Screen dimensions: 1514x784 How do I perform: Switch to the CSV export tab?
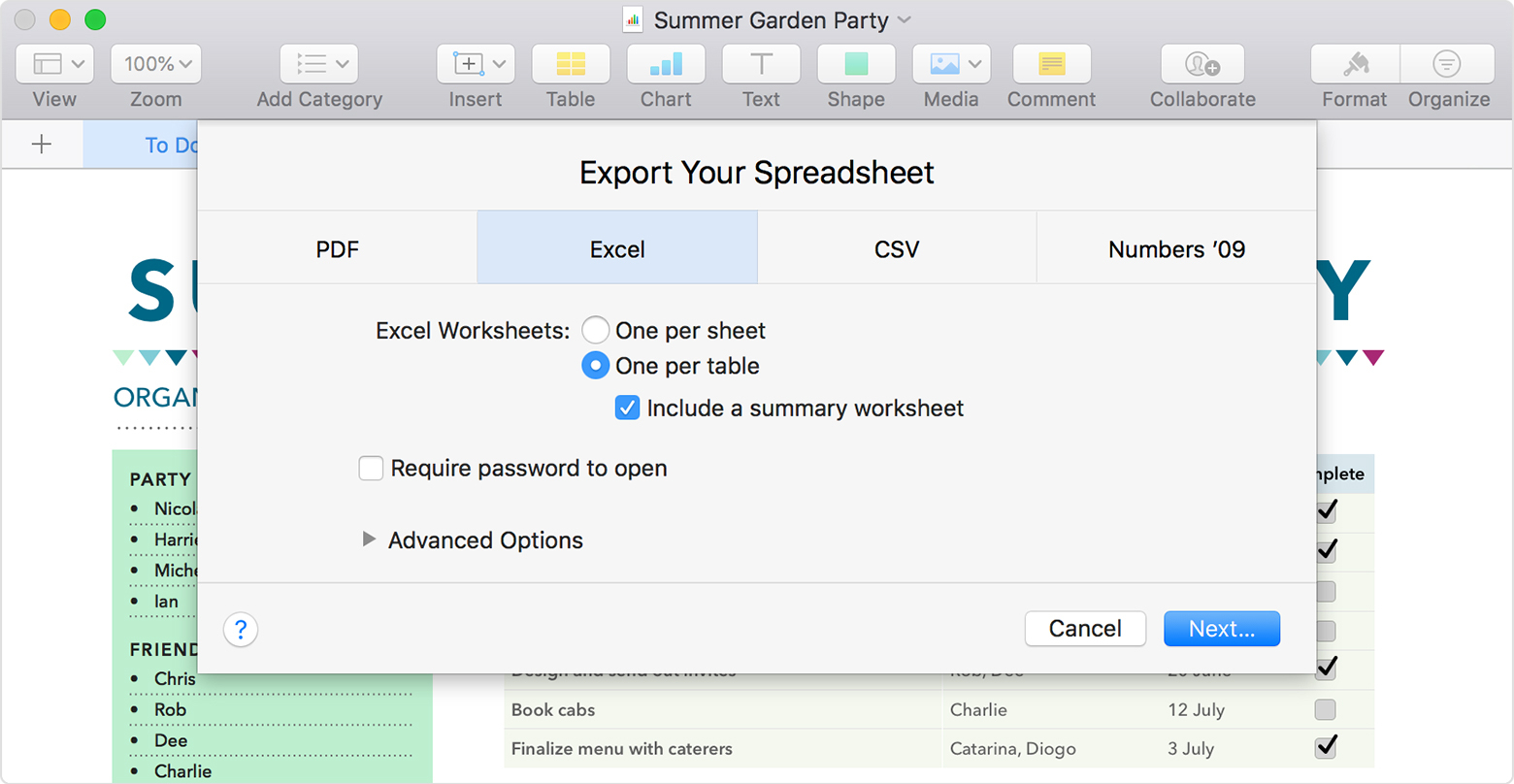click(x=897, y=248)
